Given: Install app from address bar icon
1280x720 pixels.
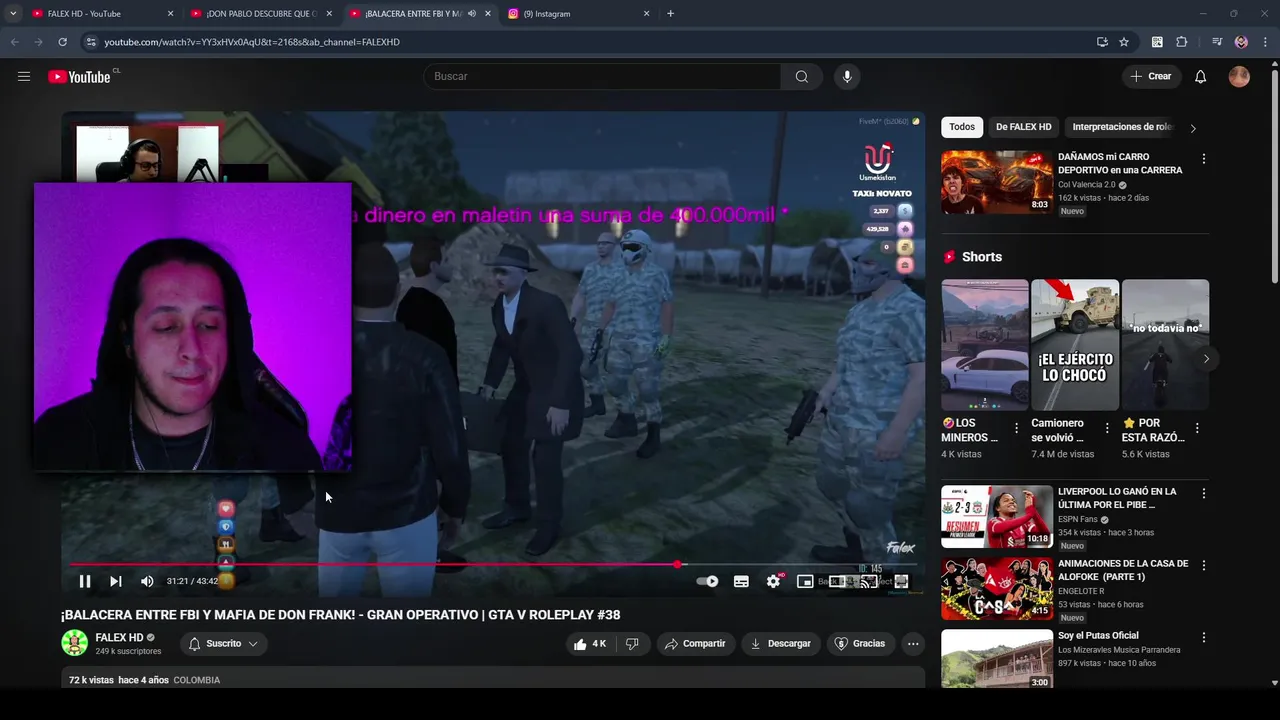Looking at the screenshot, I should (1102, 42).
